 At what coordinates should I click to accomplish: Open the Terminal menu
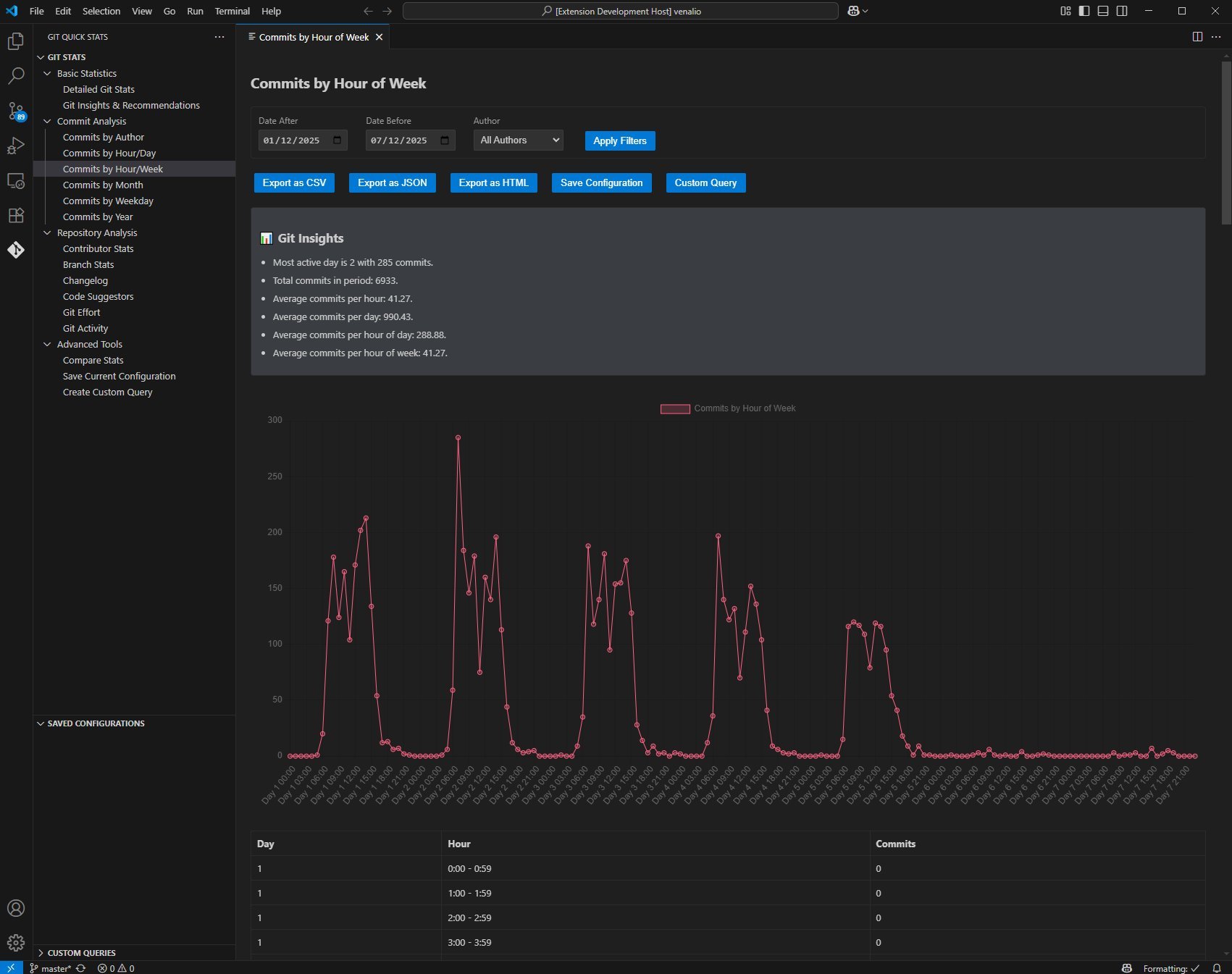pos(232,11)
